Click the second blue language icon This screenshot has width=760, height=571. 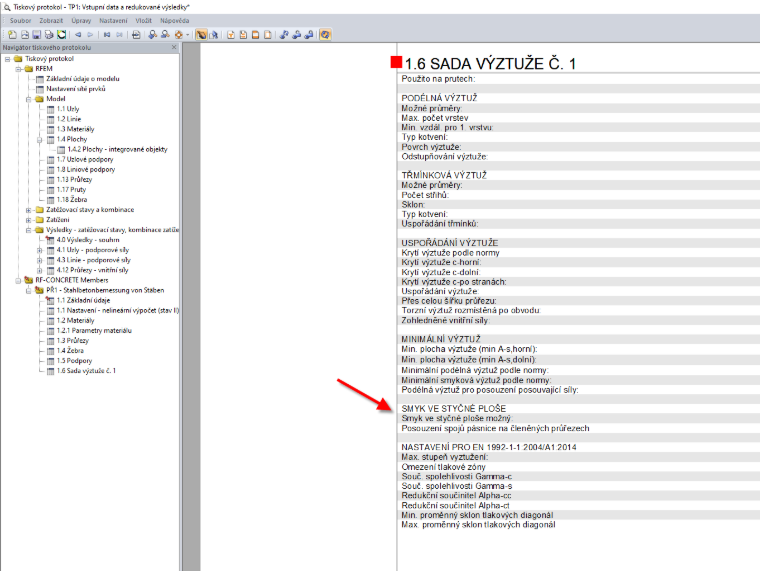click(x=297, y=34)
